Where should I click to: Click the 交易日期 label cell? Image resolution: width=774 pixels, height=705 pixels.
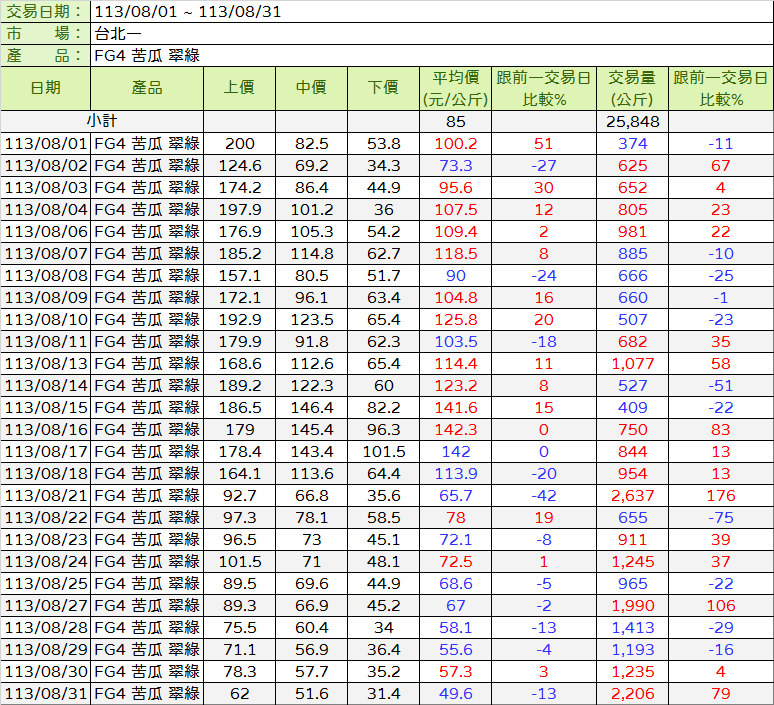[x=45, y=11]
